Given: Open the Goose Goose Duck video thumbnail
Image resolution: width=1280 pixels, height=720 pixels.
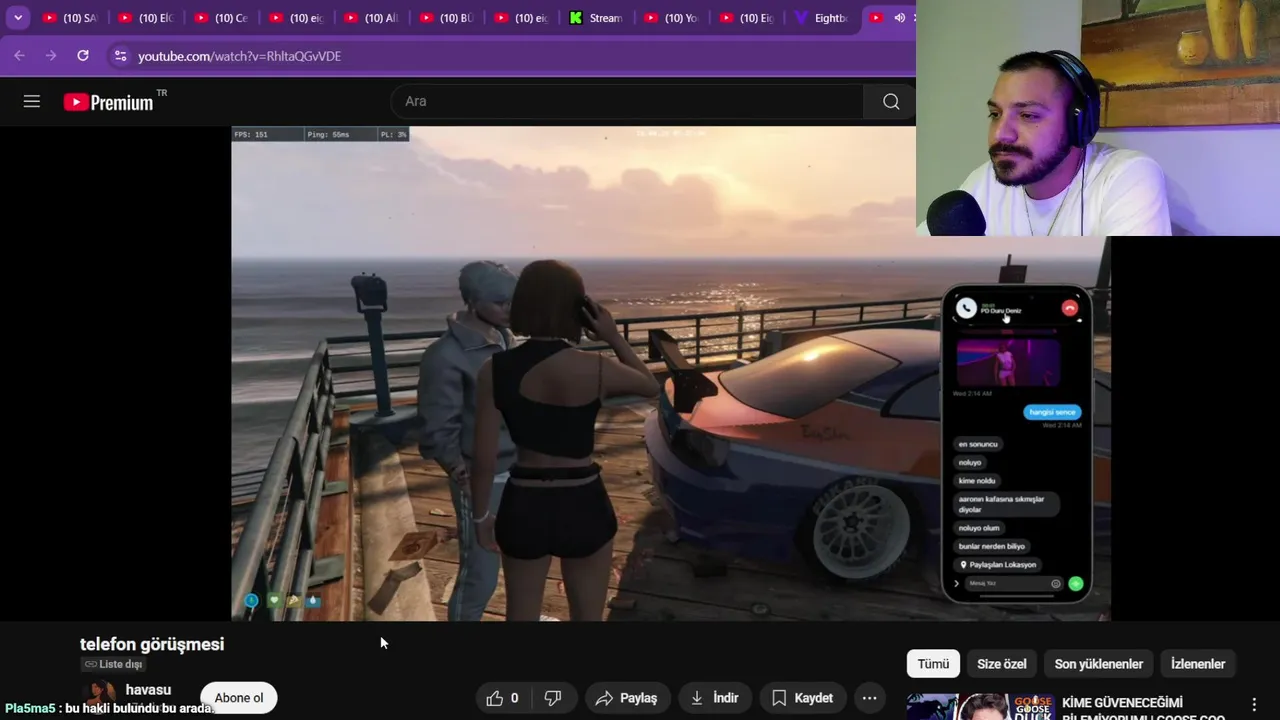Looking at the screenshot, I should point(981,706).
